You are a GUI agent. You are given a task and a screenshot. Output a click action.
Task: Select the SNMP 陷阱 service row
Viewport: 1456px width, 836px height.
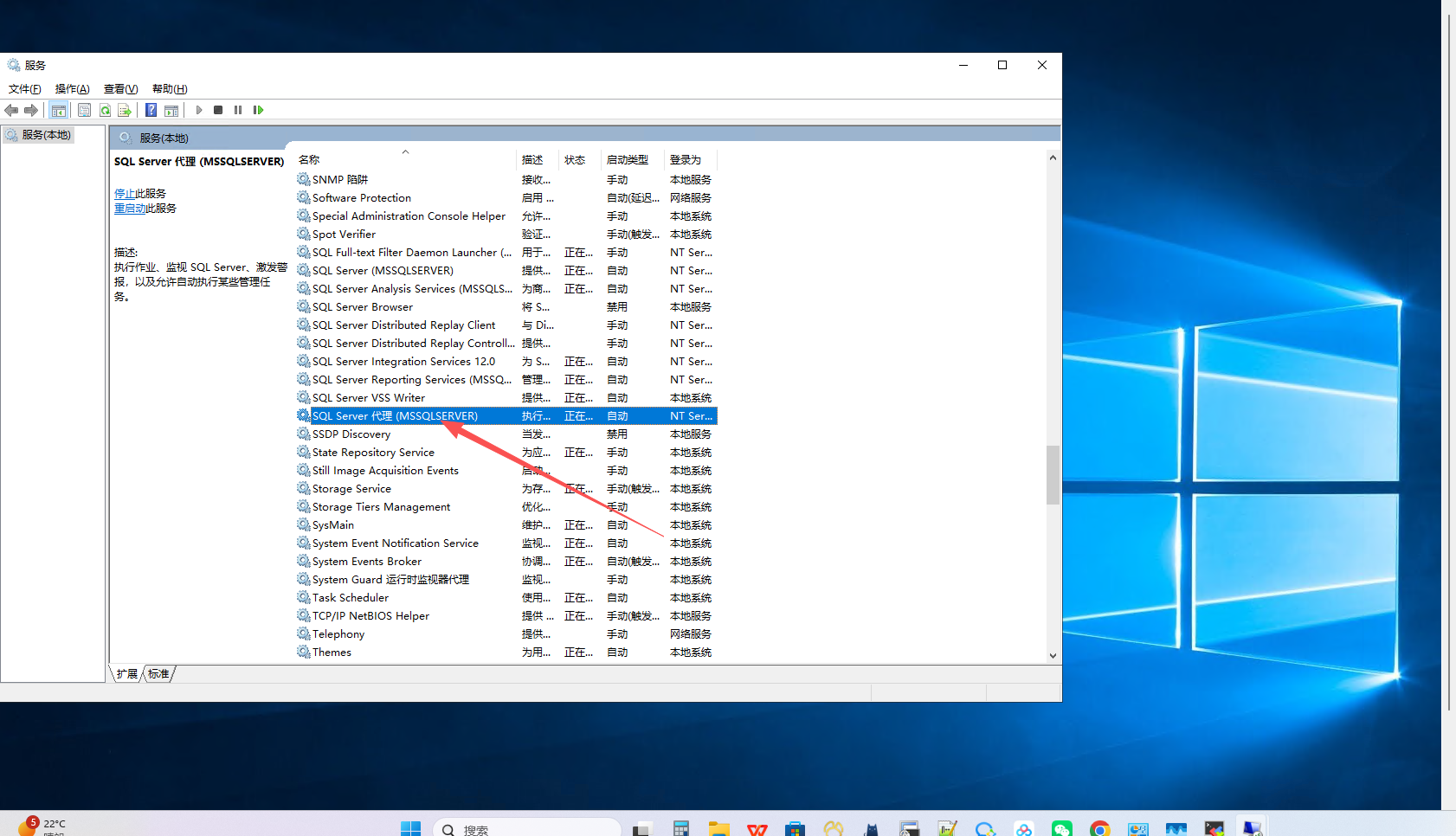506,180
